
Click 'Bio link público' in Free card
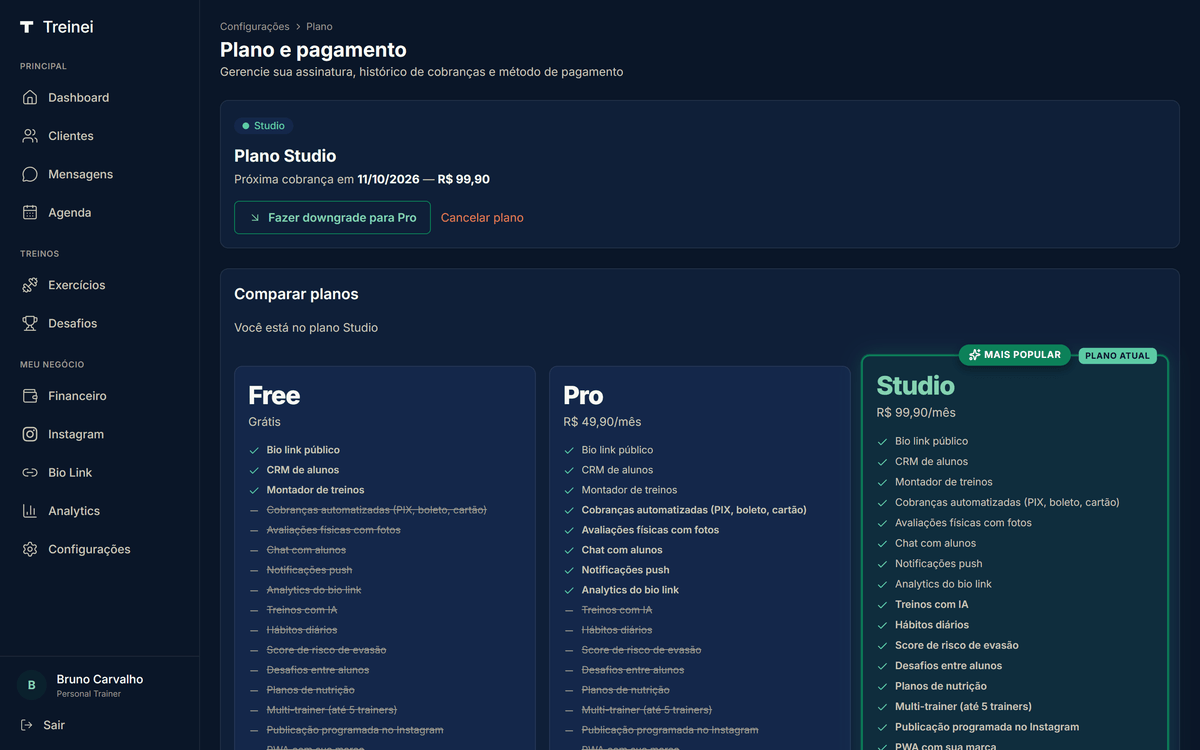[303, 450]
